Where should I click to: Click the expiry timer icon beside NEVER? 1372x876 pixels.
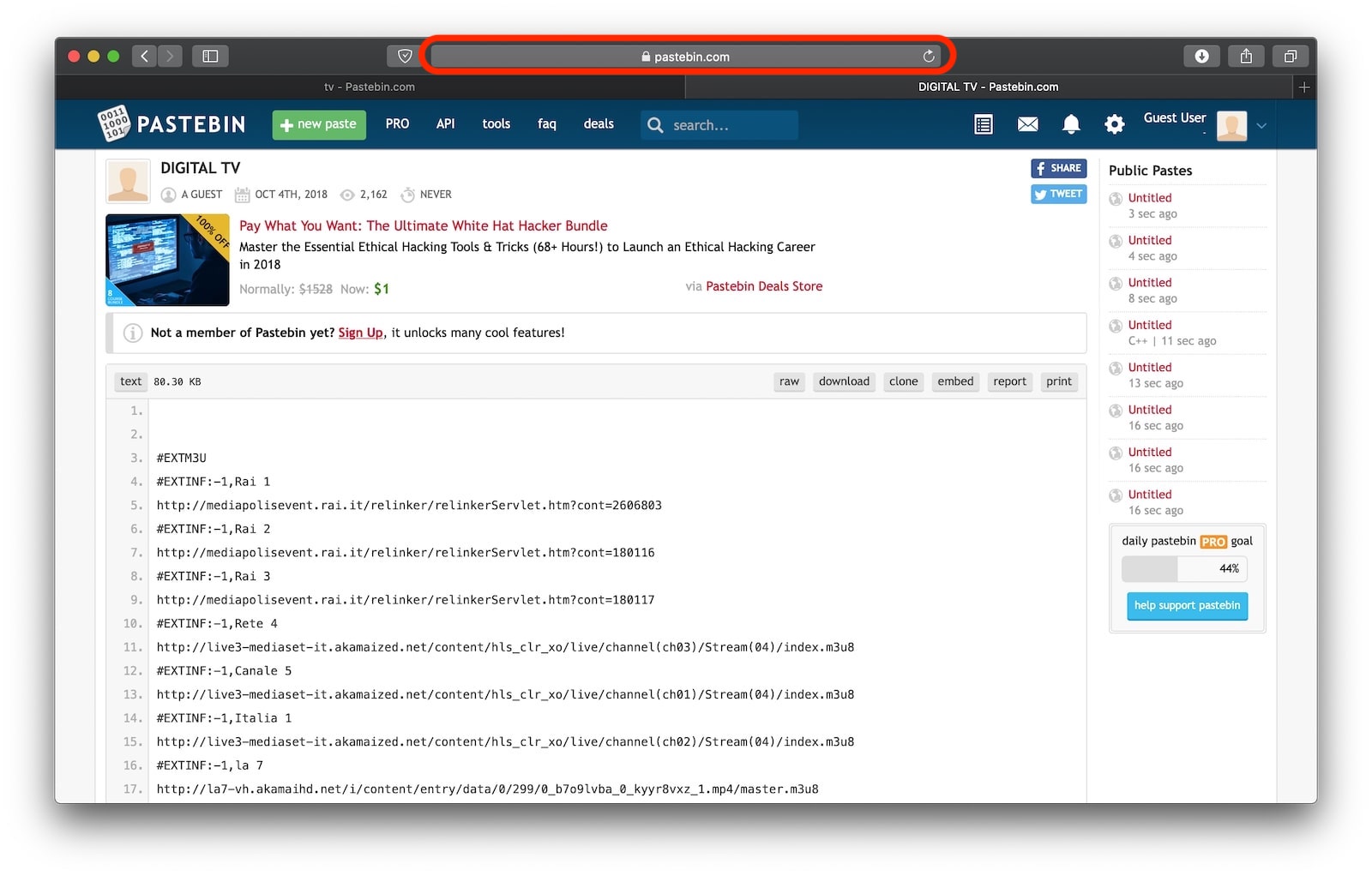408,195
